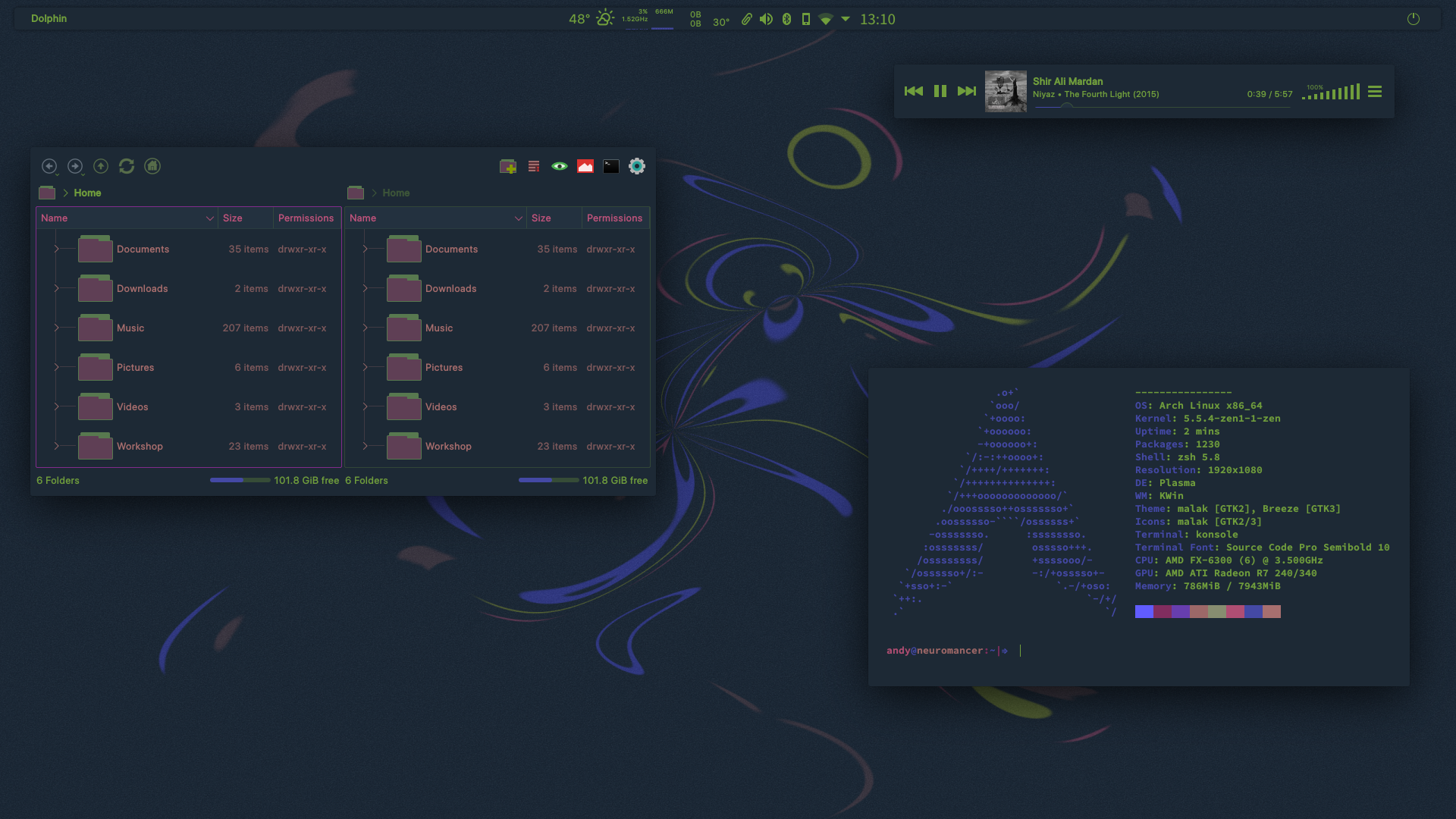1456x819 pixels.
Task: Click the red image preview icon
Action: click(x=585, y=166)
